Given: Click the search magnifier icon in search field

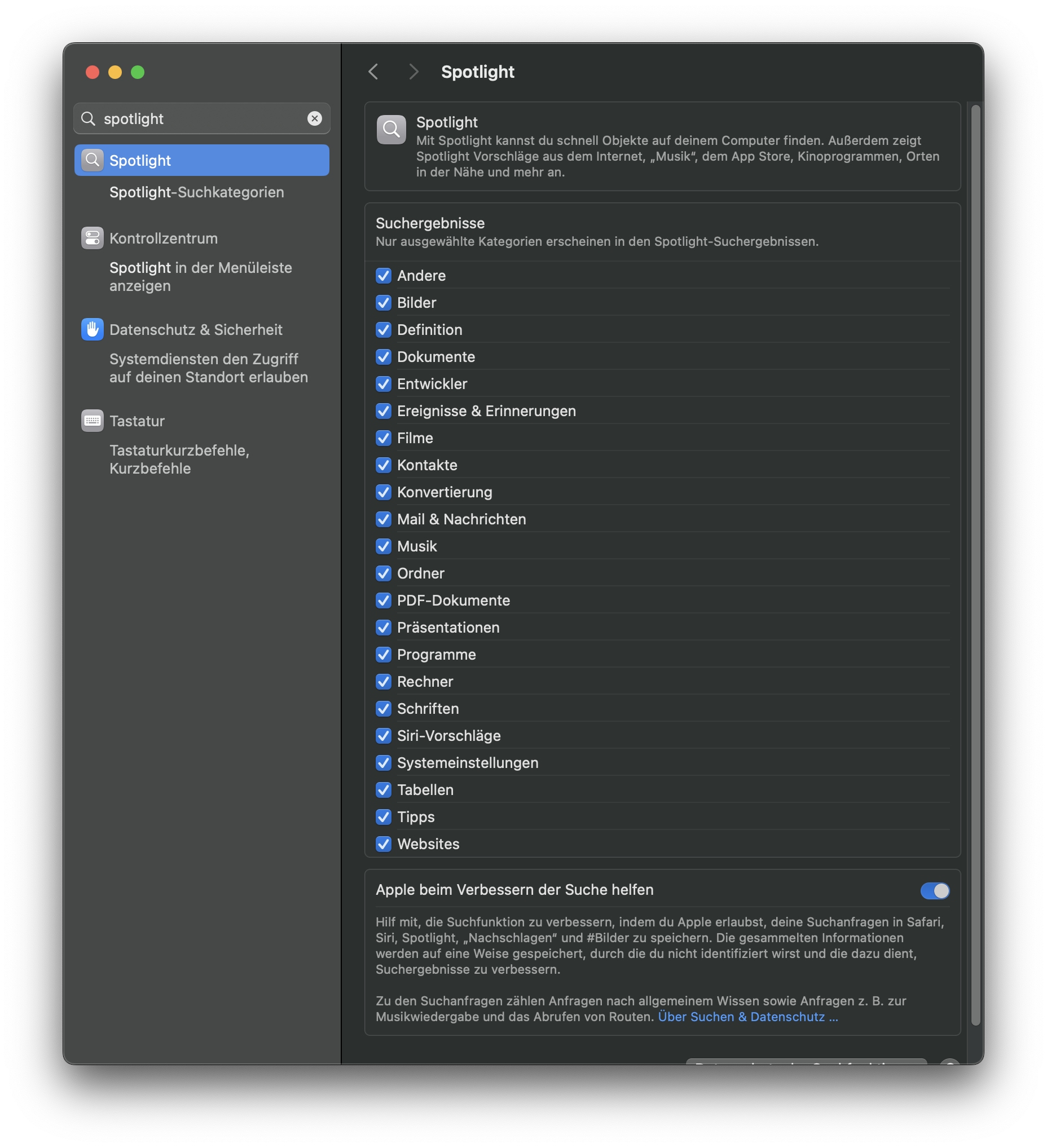Looking at the screenshot, I should pos(89,118).
